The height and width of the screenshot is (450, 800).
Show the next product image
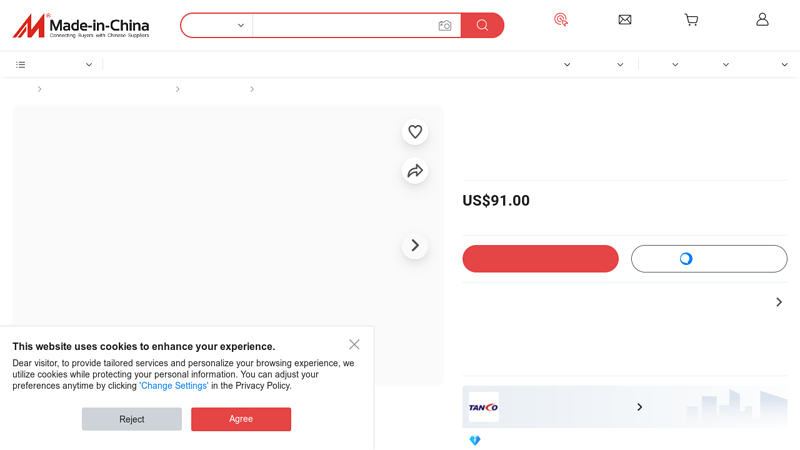(x=415, y=246)
